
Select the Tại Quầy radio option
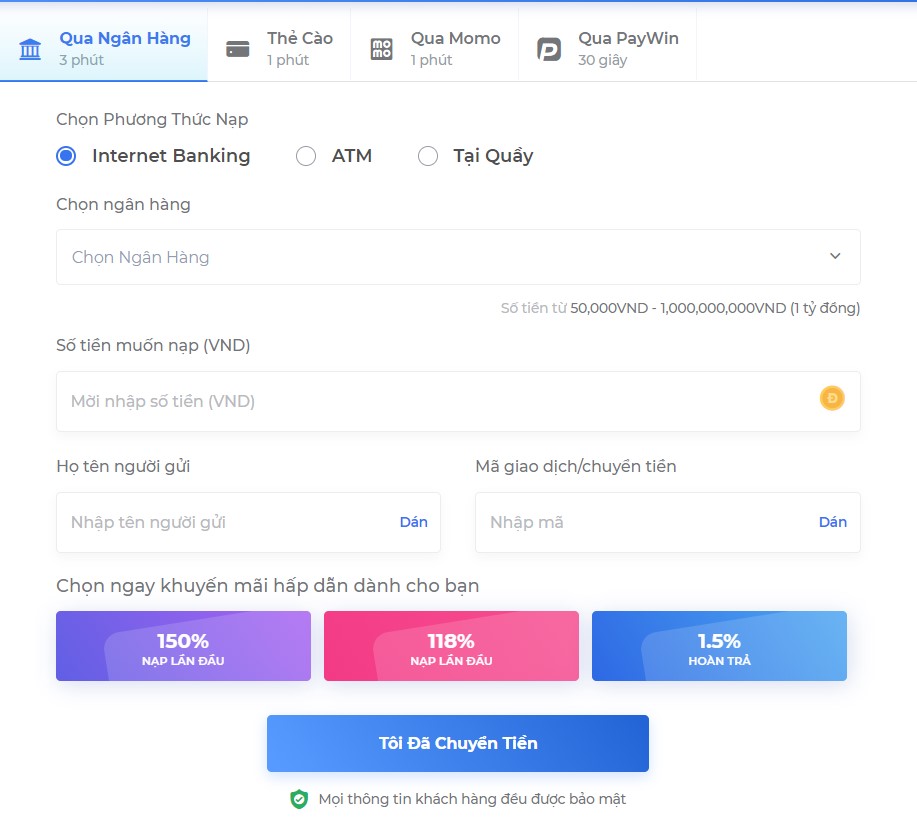[428, 156]
